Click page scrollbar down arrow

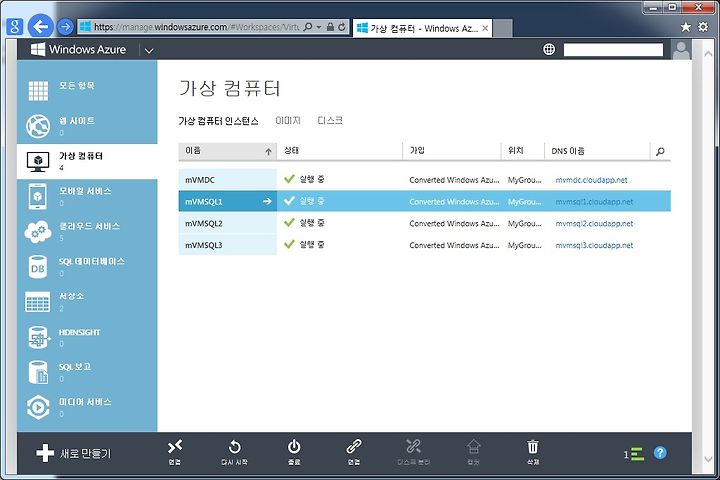point(708,458)
